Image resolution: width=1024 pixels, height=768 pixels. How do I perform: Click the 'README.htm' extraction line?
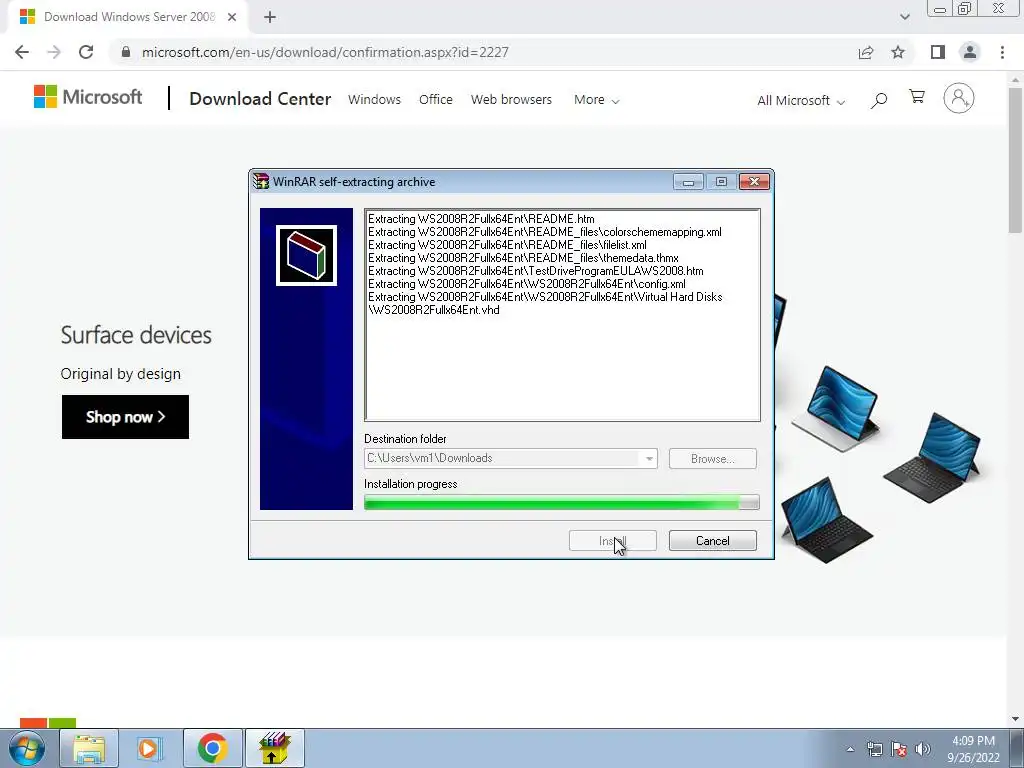481,219
